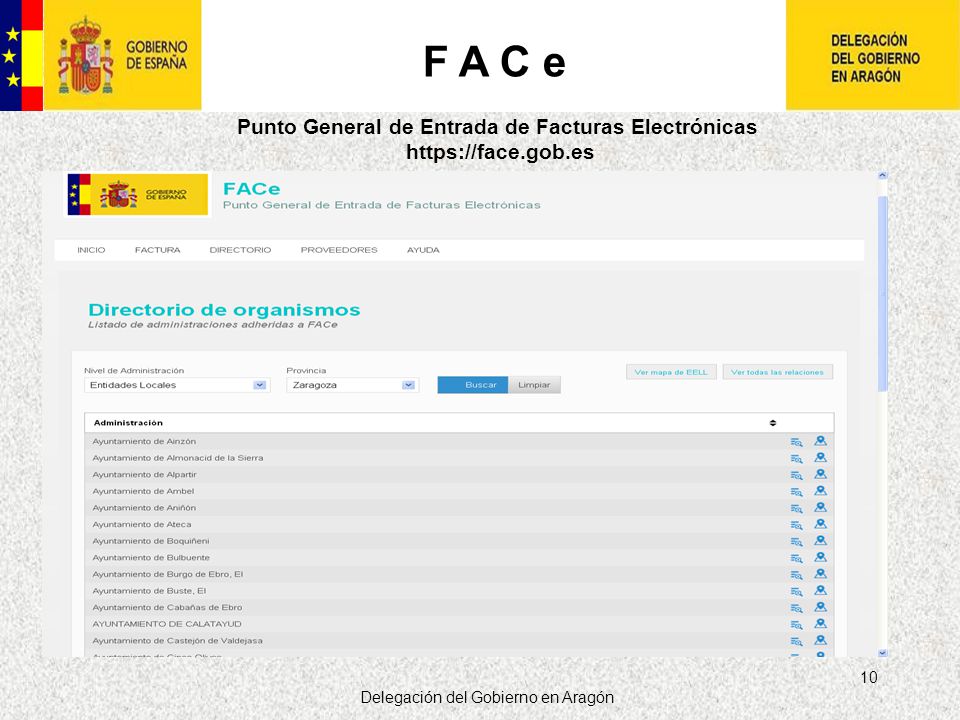Show map pin for AYUNTAMIENTO DE CALATAYUD
Viewport: 960px width, 720px height.
820,623
